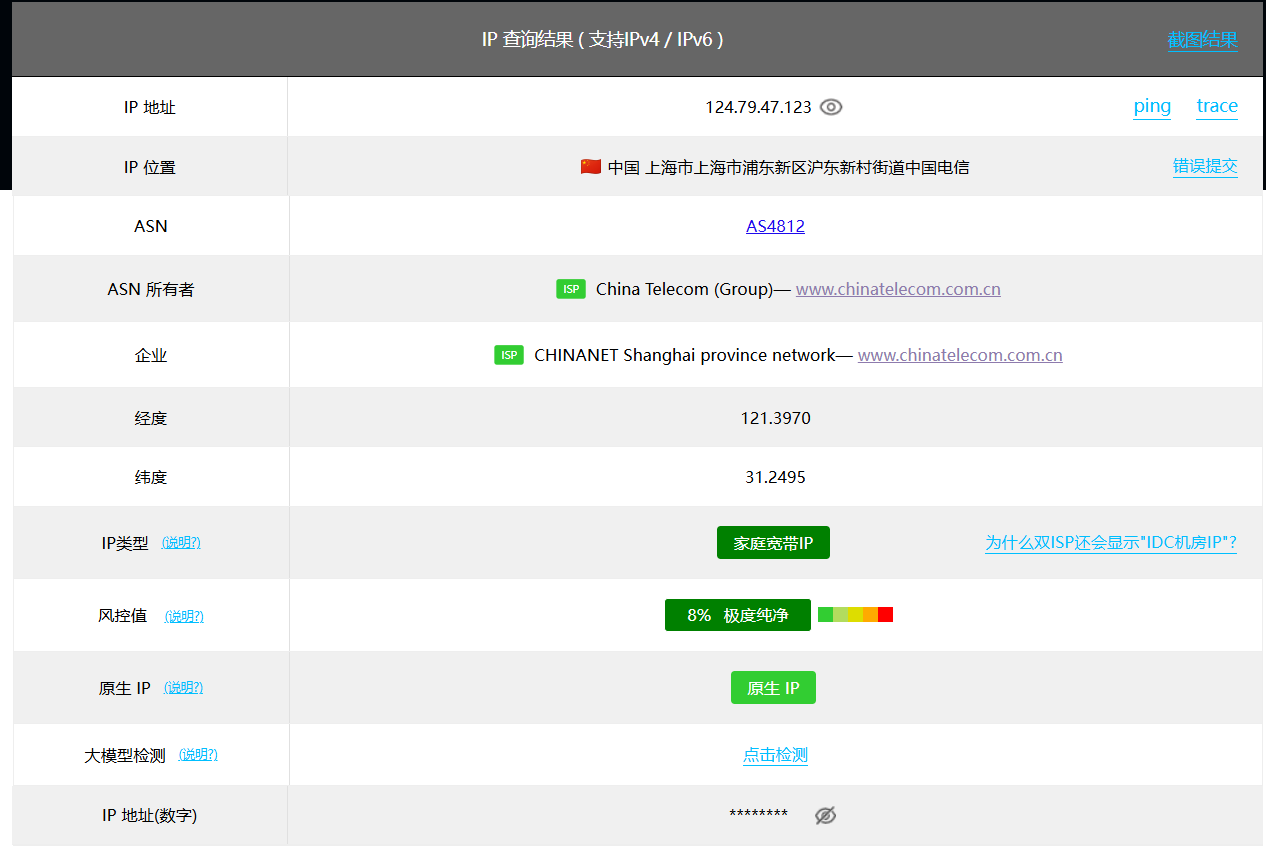Click latitude value 31.2495
This screenshot has width=1266, height=853.
pos(775,477)
